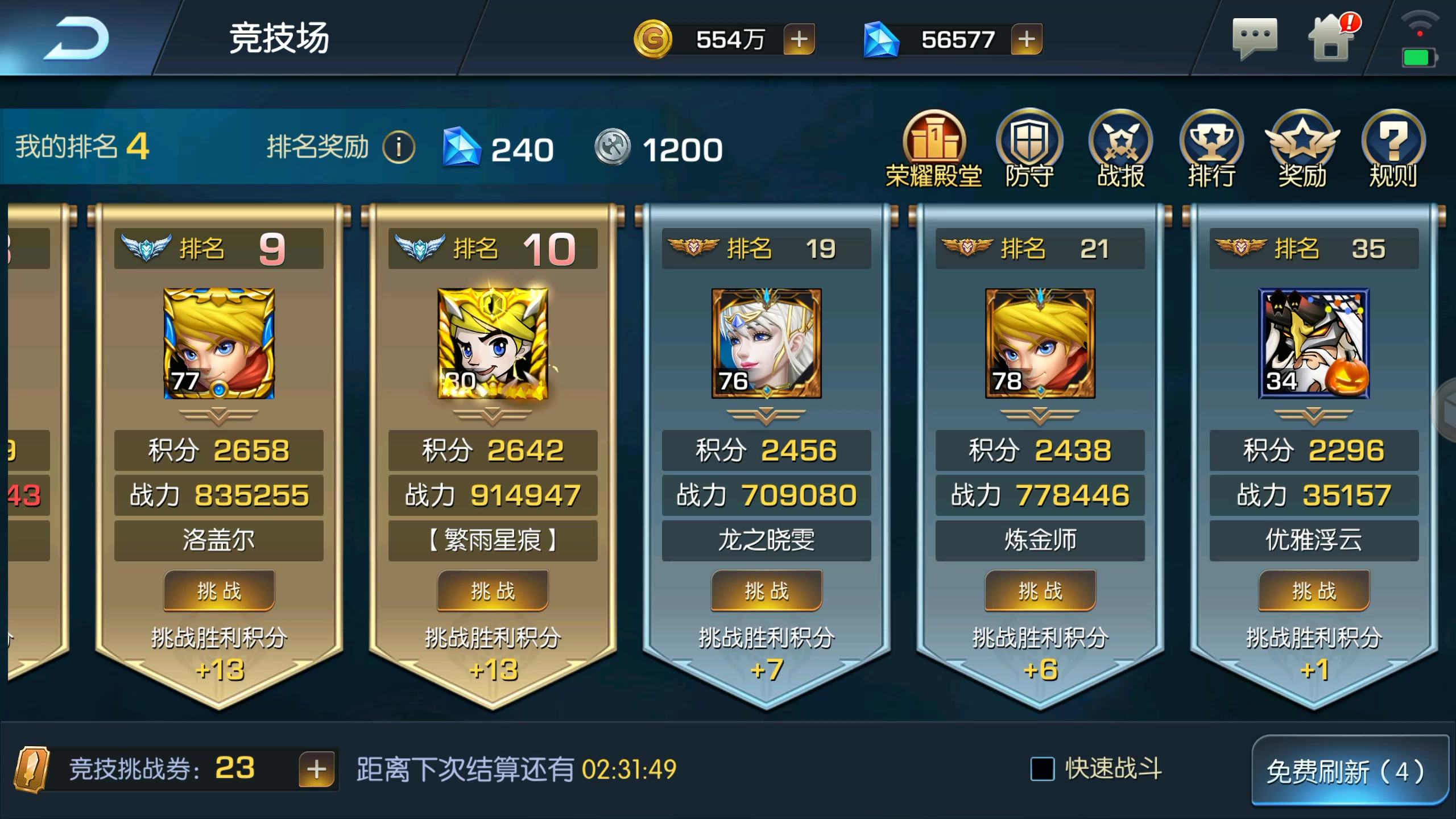Show ranking reward info icon
Viewport: 1456px width, 819px height.
tap(398, 147)
